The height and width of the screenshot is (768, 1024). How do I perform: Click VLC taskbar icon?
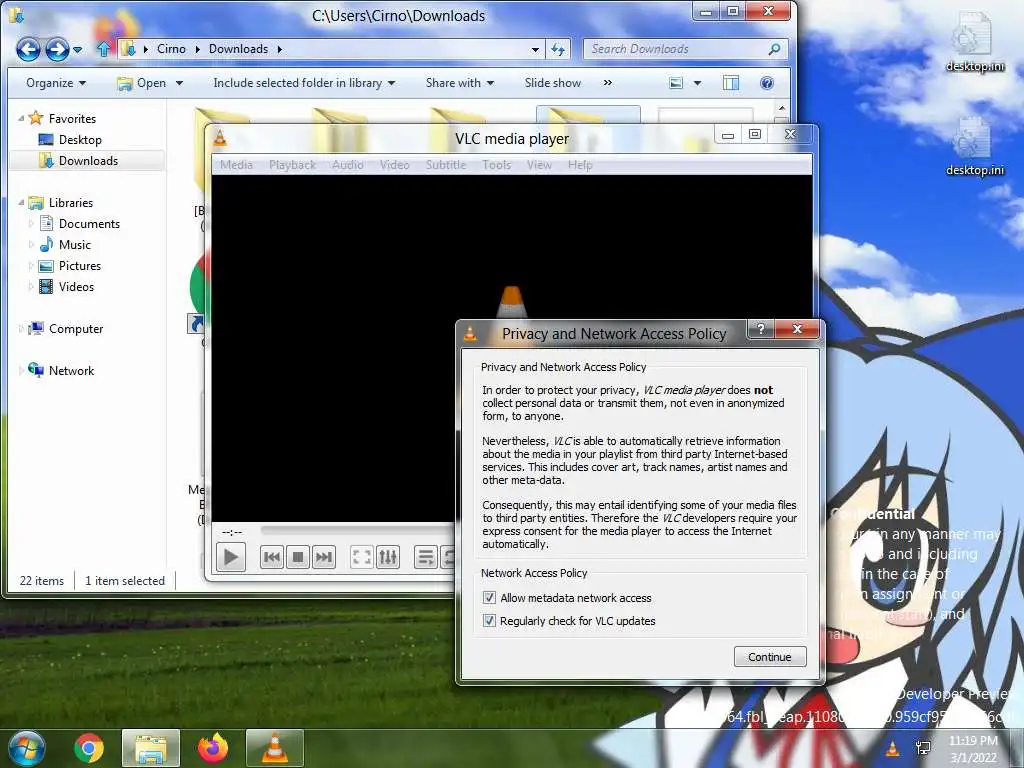pos(274,748)
